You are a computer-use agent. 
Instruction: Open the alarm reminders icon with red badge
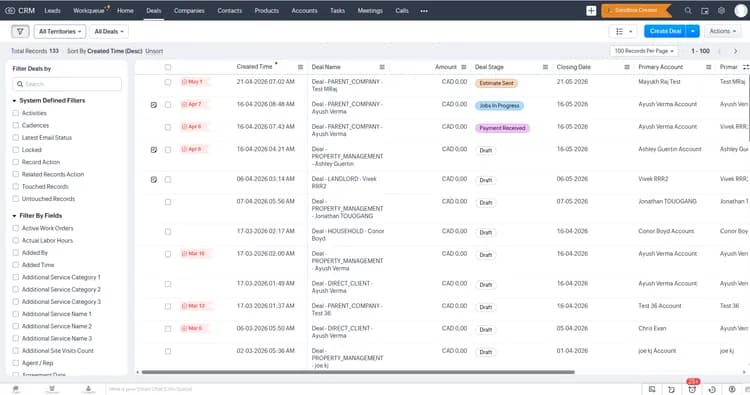[692, 389]
